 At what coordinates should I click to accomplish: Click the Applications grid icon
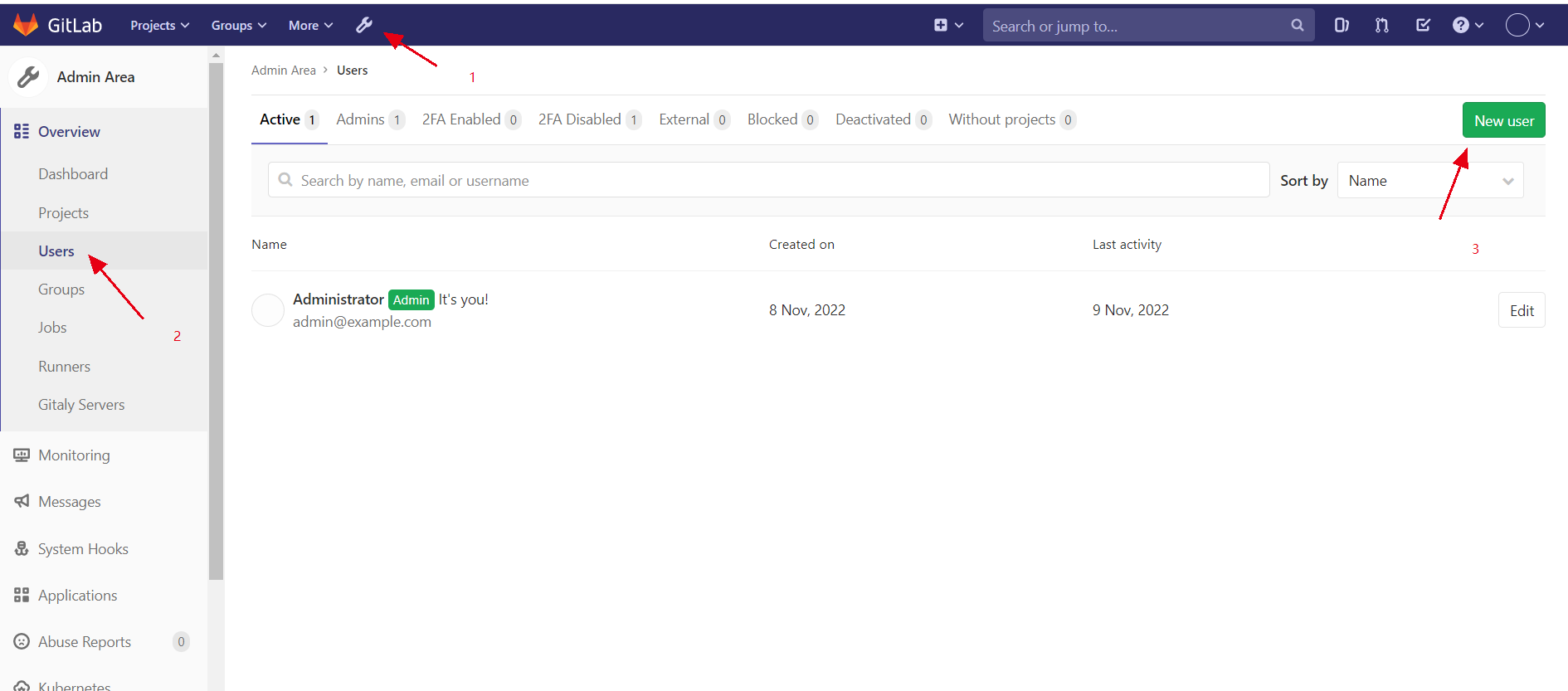tap(22, 595)
